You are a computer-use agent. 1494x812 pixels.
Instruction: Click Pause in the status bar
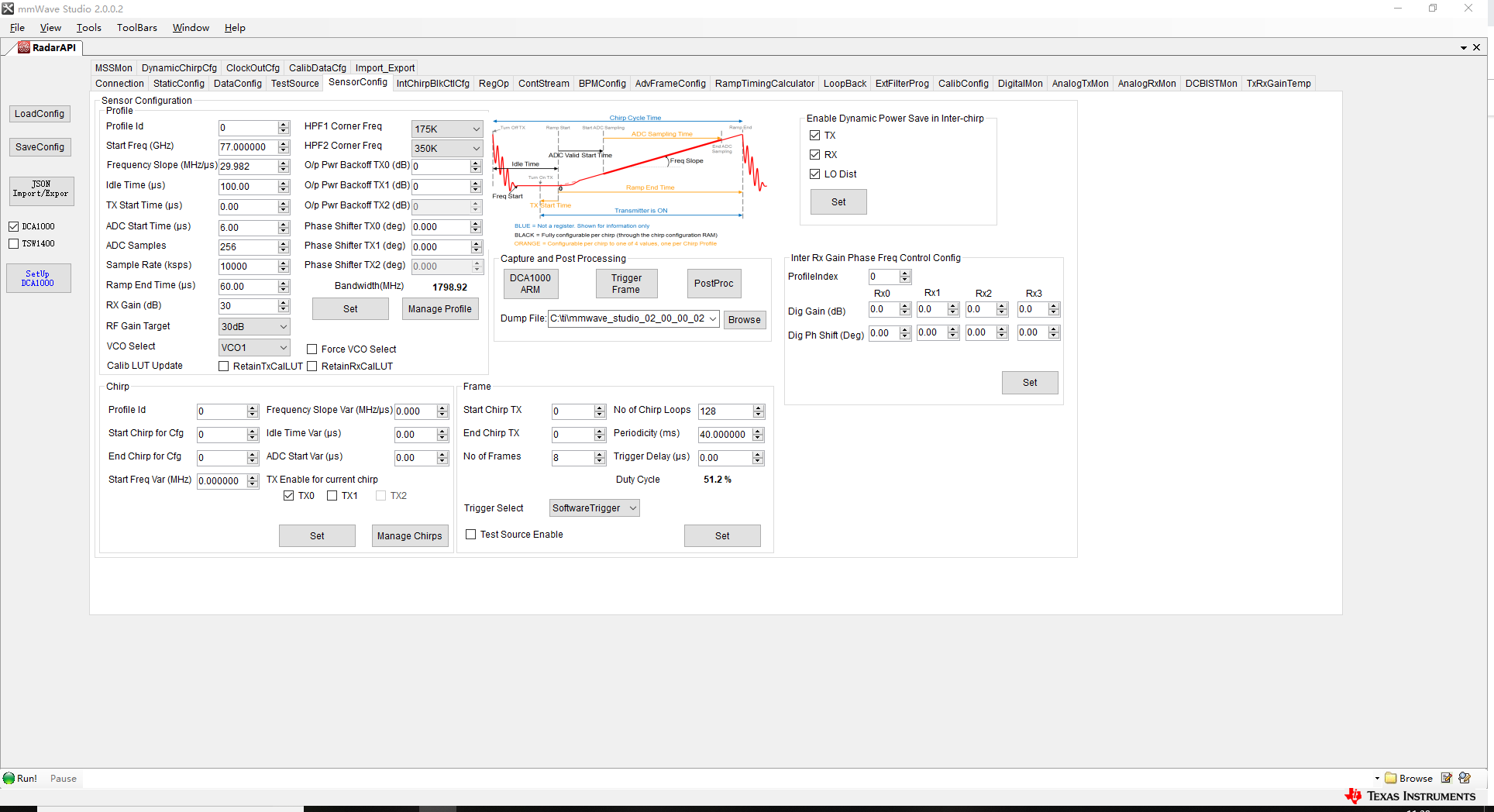coord(64,779)
